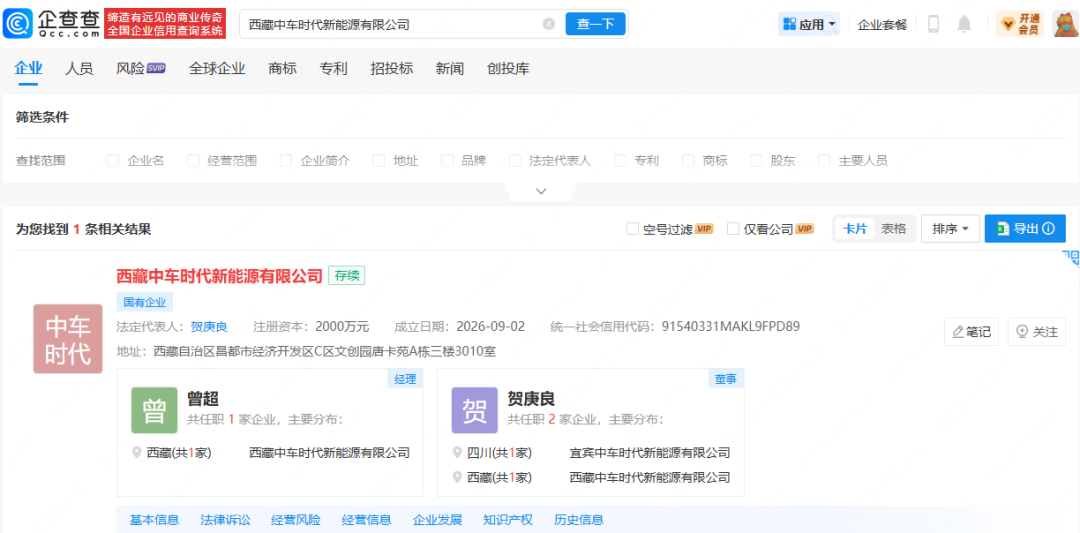Open 西藏中车时代新能源有限公司 in 曾超 card
1080x533 pixels.
pos(329,453)
